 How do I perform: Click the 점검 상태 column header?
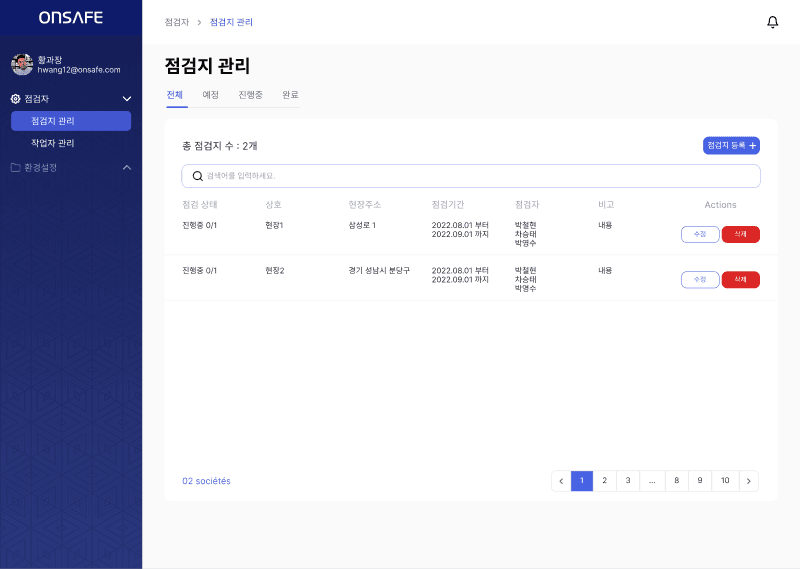coord(199,205)
